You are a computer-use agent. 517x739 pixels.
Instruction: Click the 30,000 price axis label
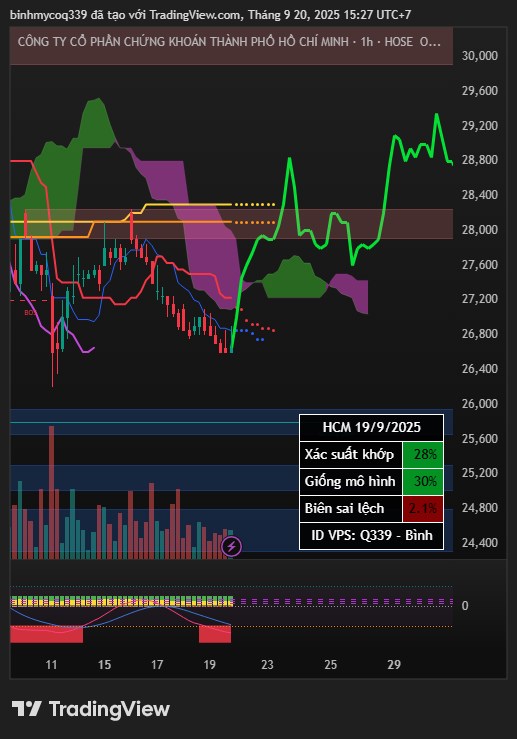click(x=479, y=56)
